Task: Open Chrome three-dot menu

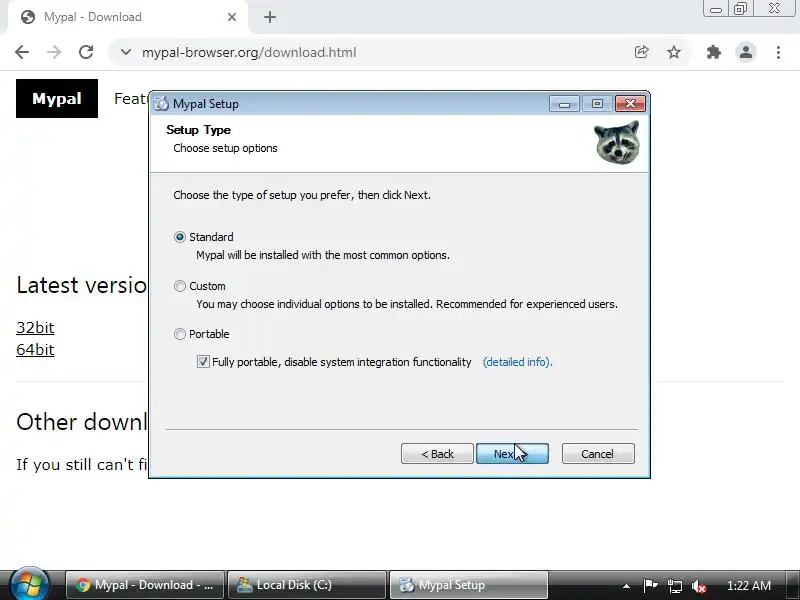Action: coord(778,52)
